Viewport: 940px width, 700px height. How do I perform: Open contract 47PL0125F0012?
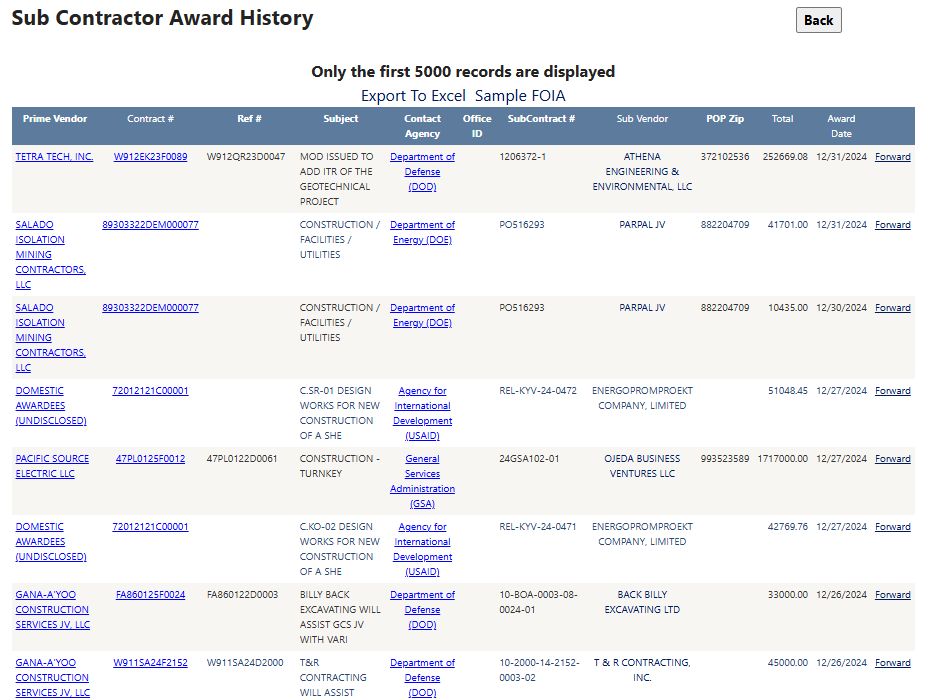(150, 458)
